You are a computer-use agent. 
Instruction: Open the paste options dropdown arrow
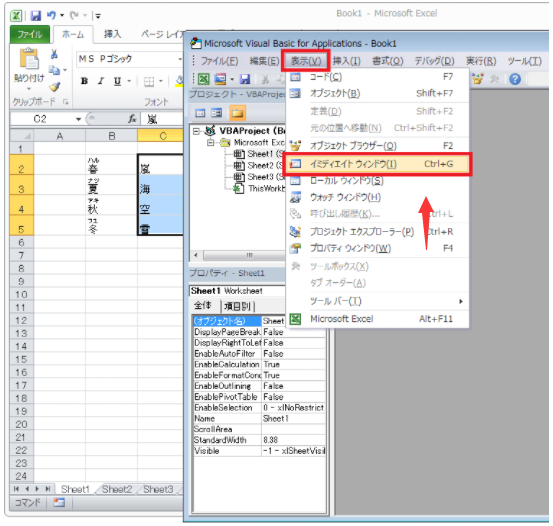coord(29,89)
